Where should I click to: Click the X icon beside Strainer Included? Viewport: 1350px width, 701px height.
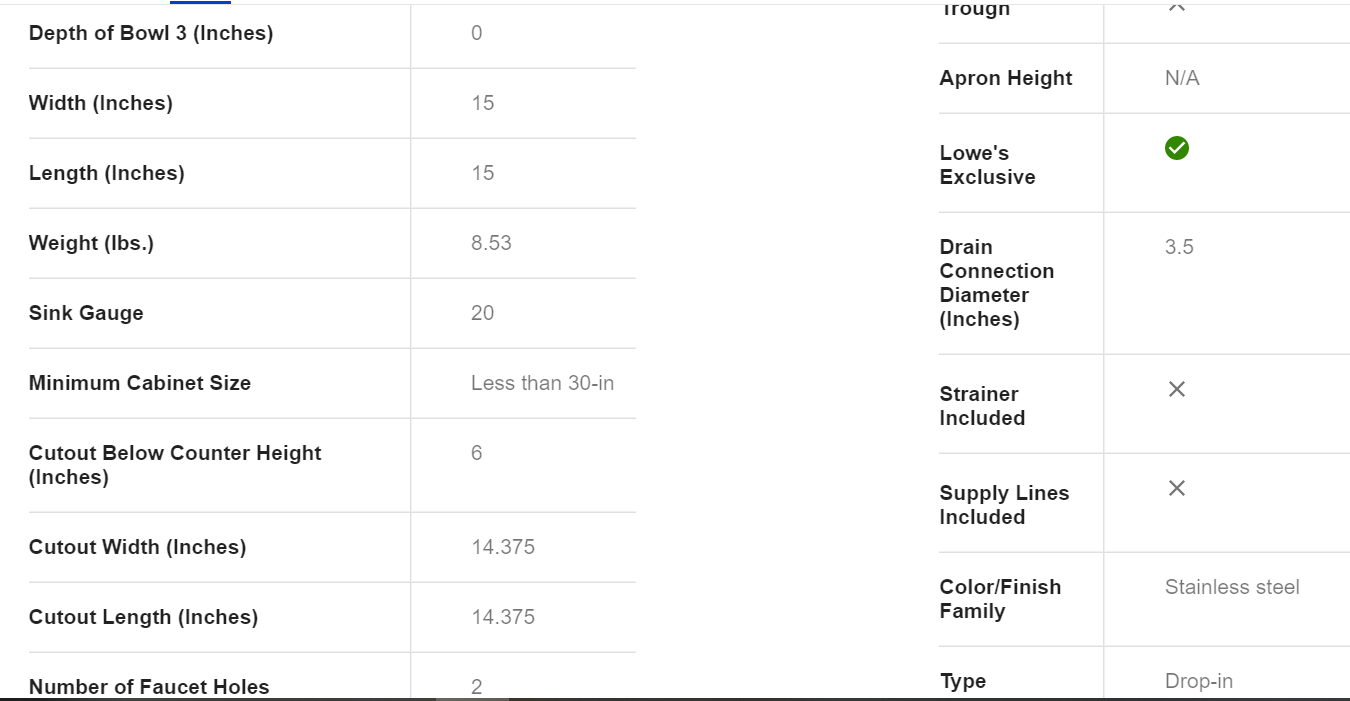click(1177, 389)
